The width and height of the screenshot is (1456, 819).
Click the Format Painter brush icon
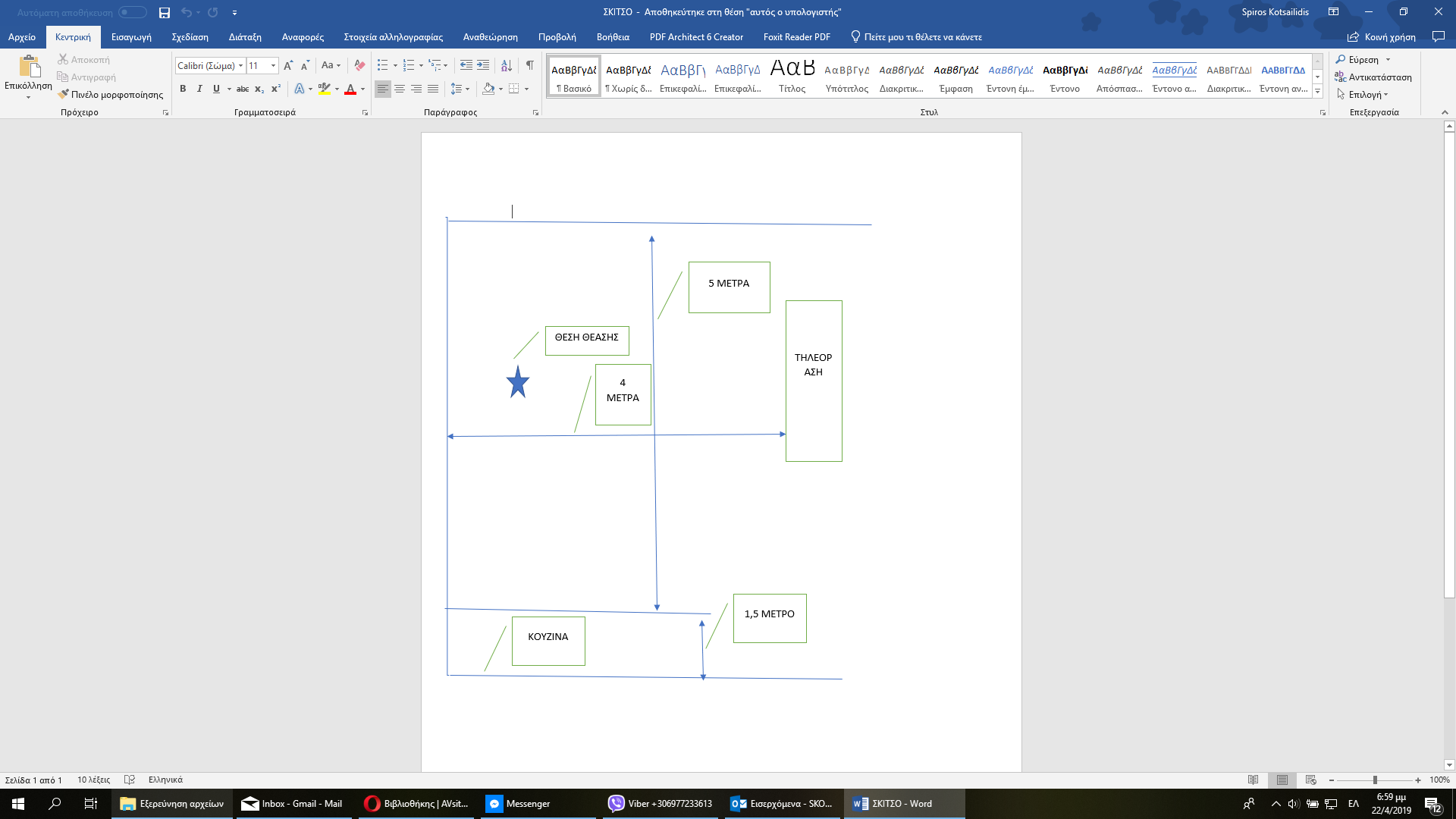click(x=64, y=95)
